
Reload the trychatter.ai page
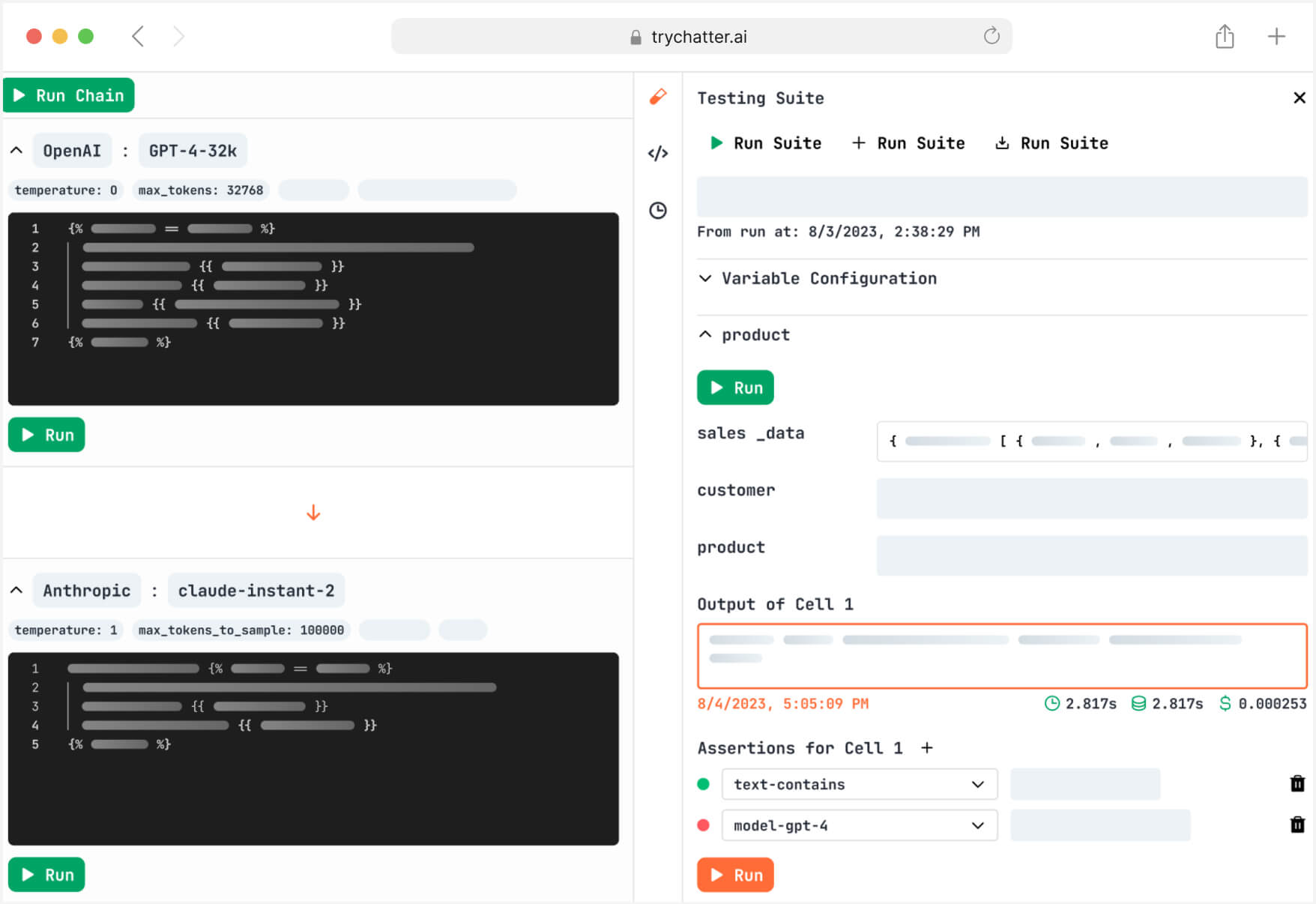[991, 36]
